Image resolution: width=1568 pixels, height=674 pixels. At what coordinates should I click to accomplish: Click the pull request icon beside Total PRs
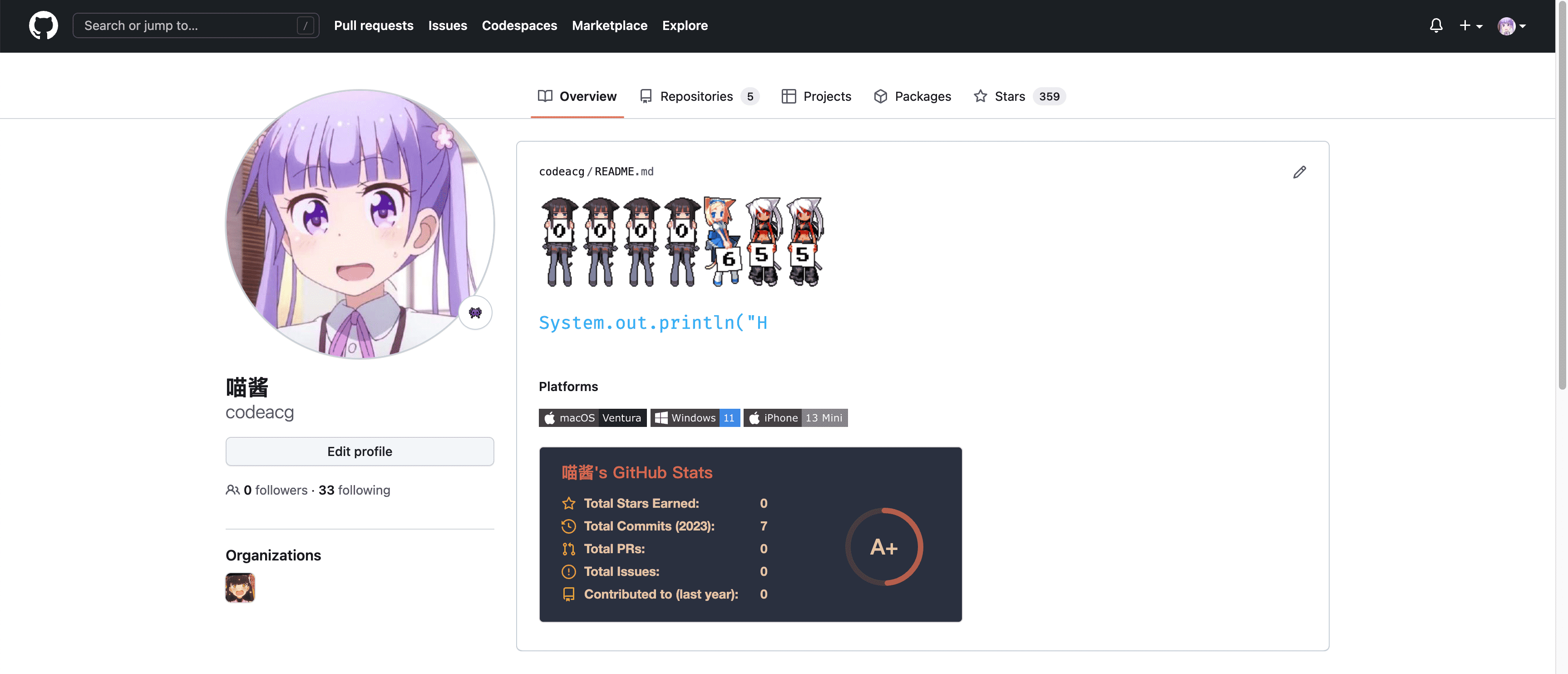(568, 549)
